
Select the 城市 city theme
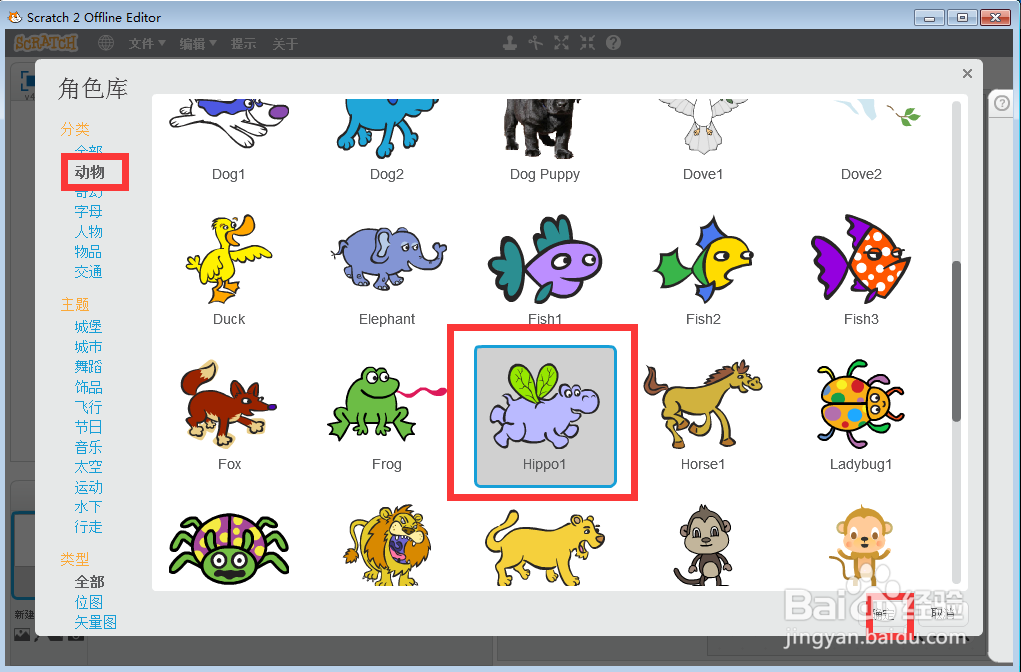pyautogui.click(x=88, y=347)
